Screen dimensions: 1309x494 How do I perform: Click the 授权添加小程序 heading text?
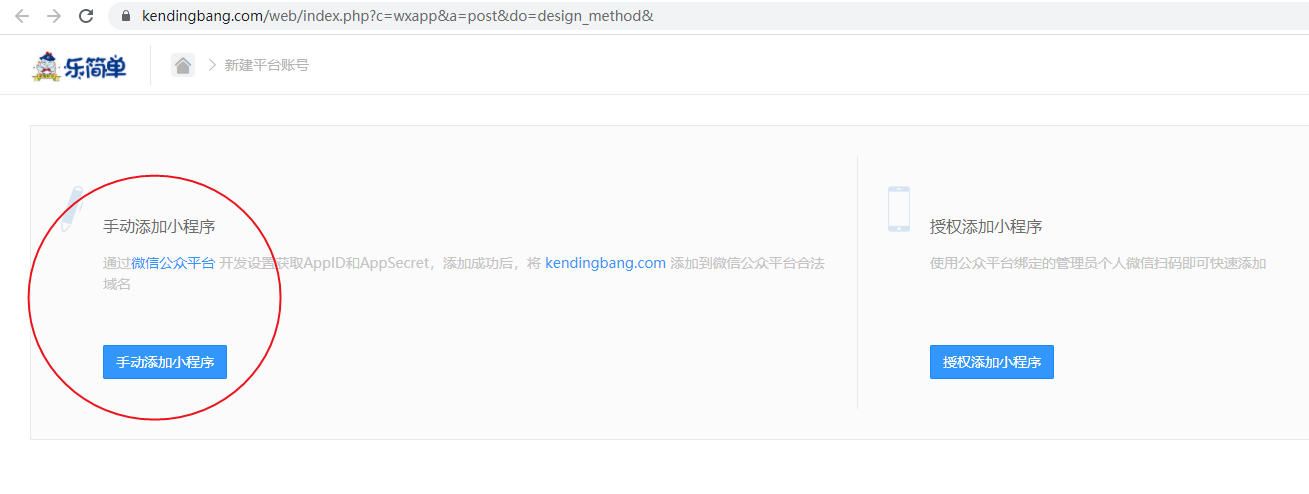click(x=986, y=227)
